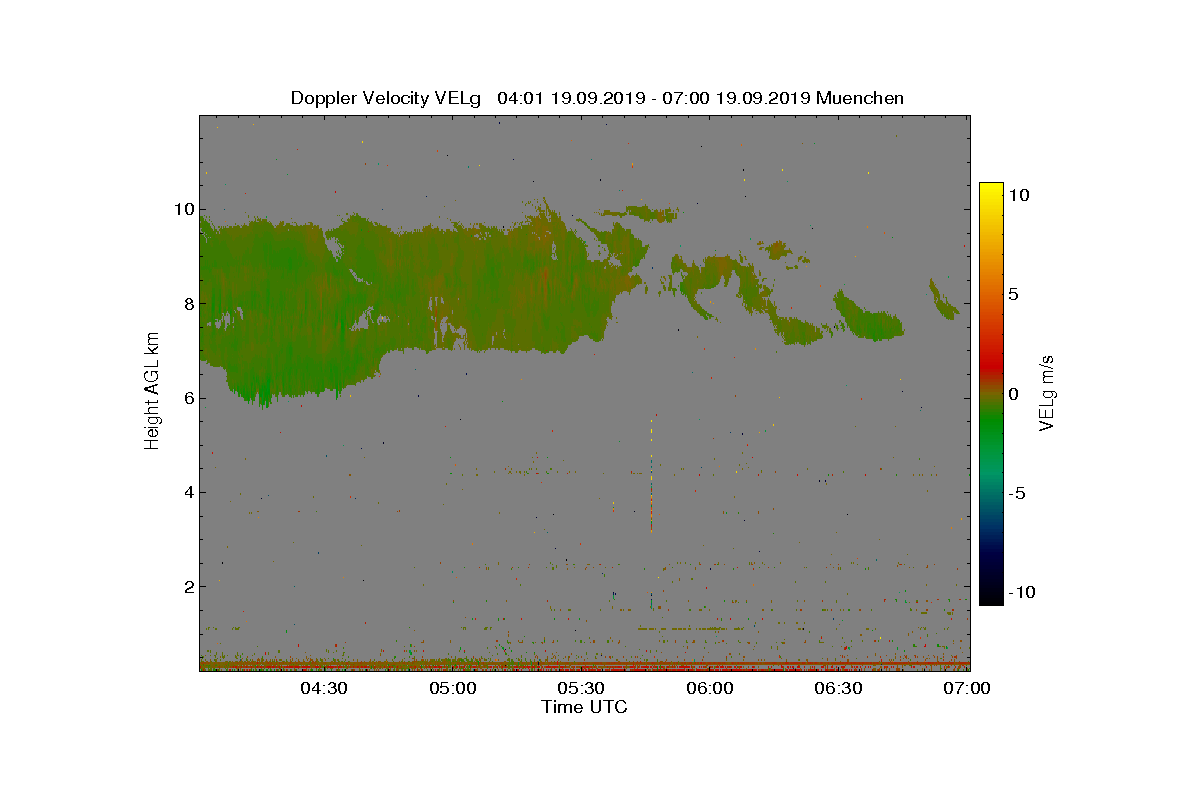Screen dimensions: 1200x800
Task: Click the colorbar value 5 label
Action: coord(1013,295)
